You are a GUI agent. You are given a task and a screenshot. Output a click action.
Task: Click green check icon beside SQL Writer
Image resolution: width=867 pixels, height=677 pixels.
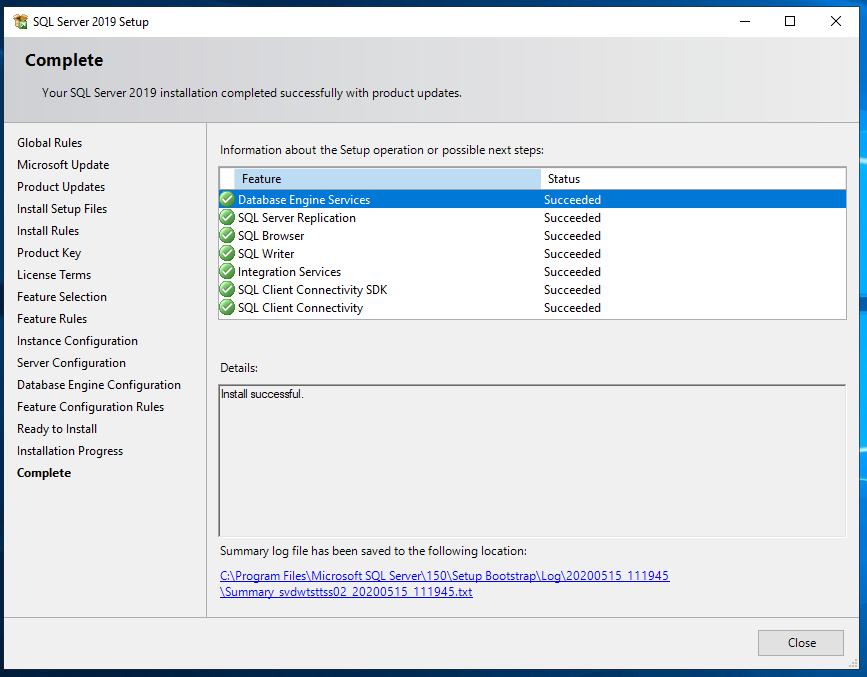227,253
